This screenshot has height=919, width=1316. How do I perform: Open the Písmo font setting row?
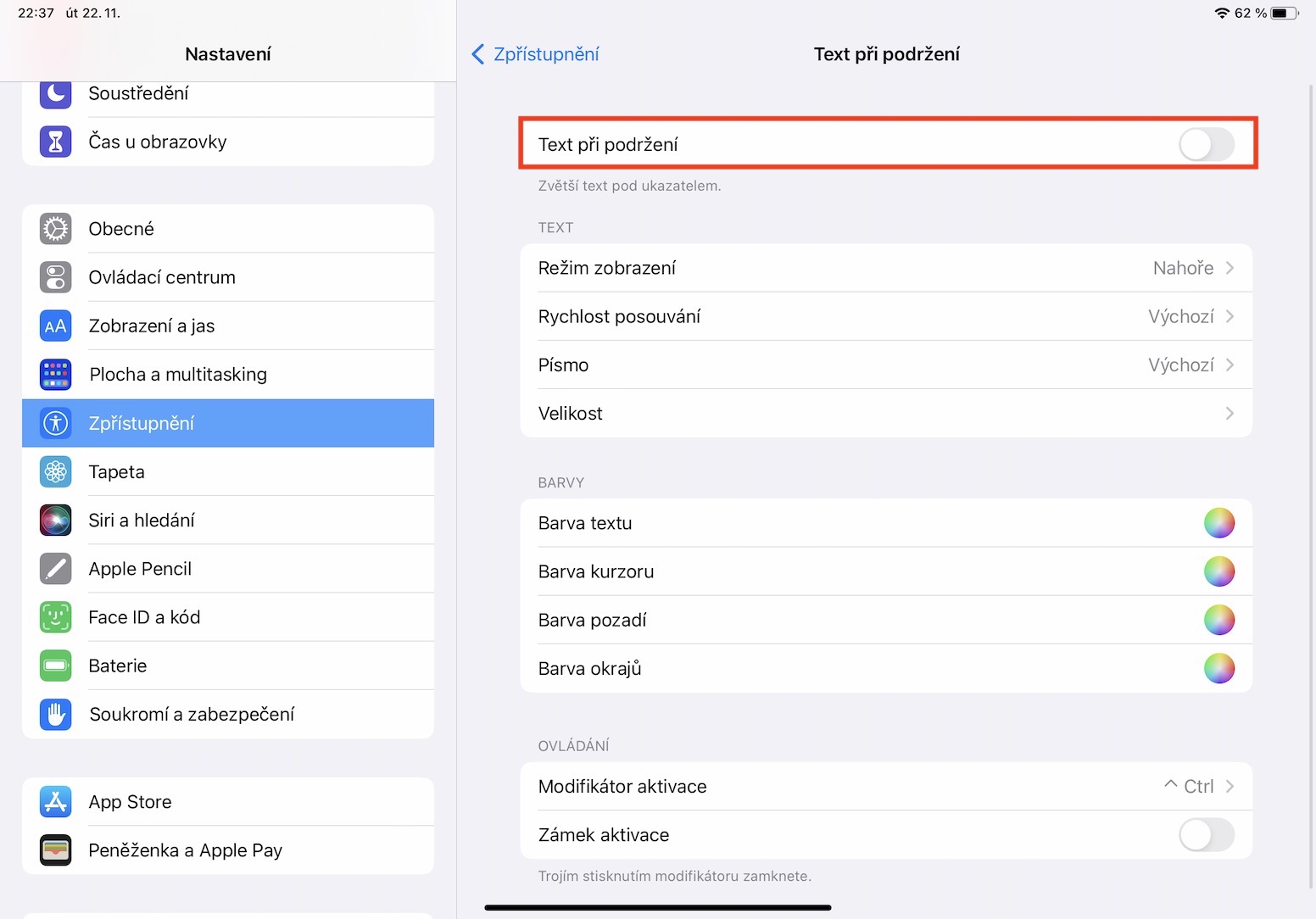tap(885, 365)
